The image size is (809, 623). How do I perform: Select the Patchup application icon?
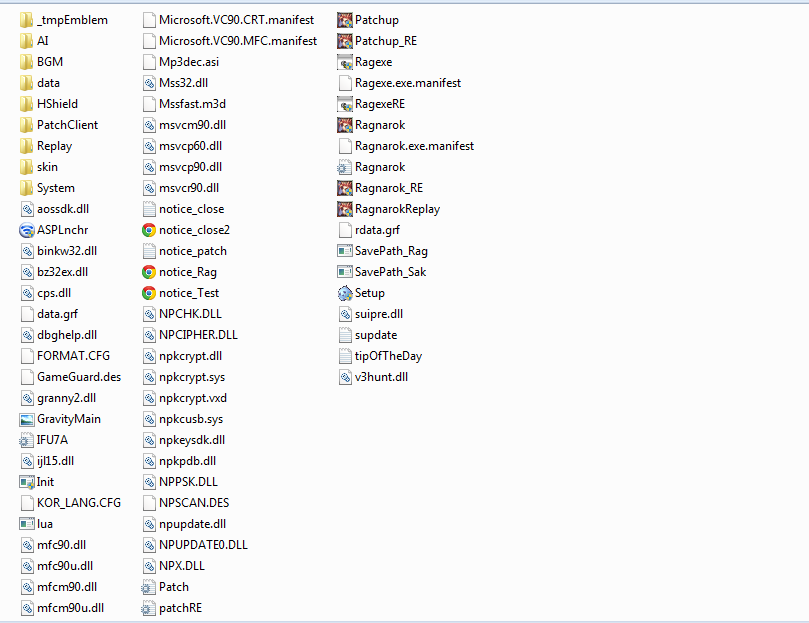[x=345, y=20]
